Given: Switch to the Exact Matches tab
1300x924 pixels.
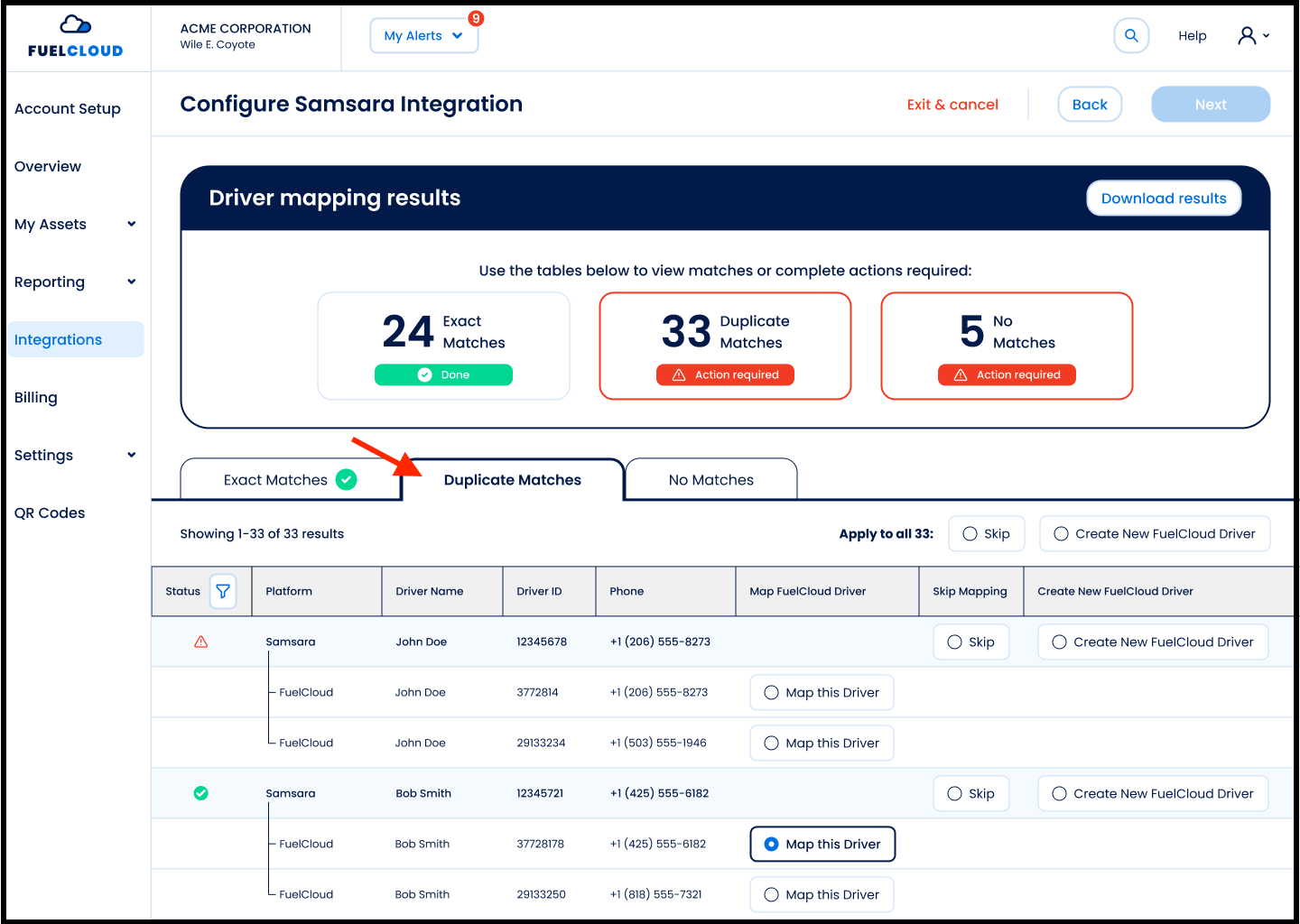Looking at the screenshot, I should pos(275,479).
